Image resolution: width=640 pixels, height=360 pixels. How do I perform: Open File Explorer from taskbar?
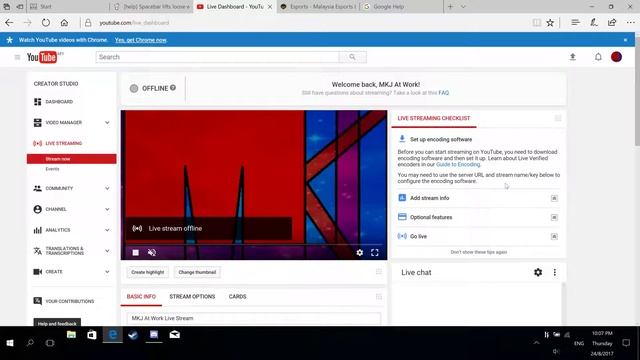[x=71, y=335]
